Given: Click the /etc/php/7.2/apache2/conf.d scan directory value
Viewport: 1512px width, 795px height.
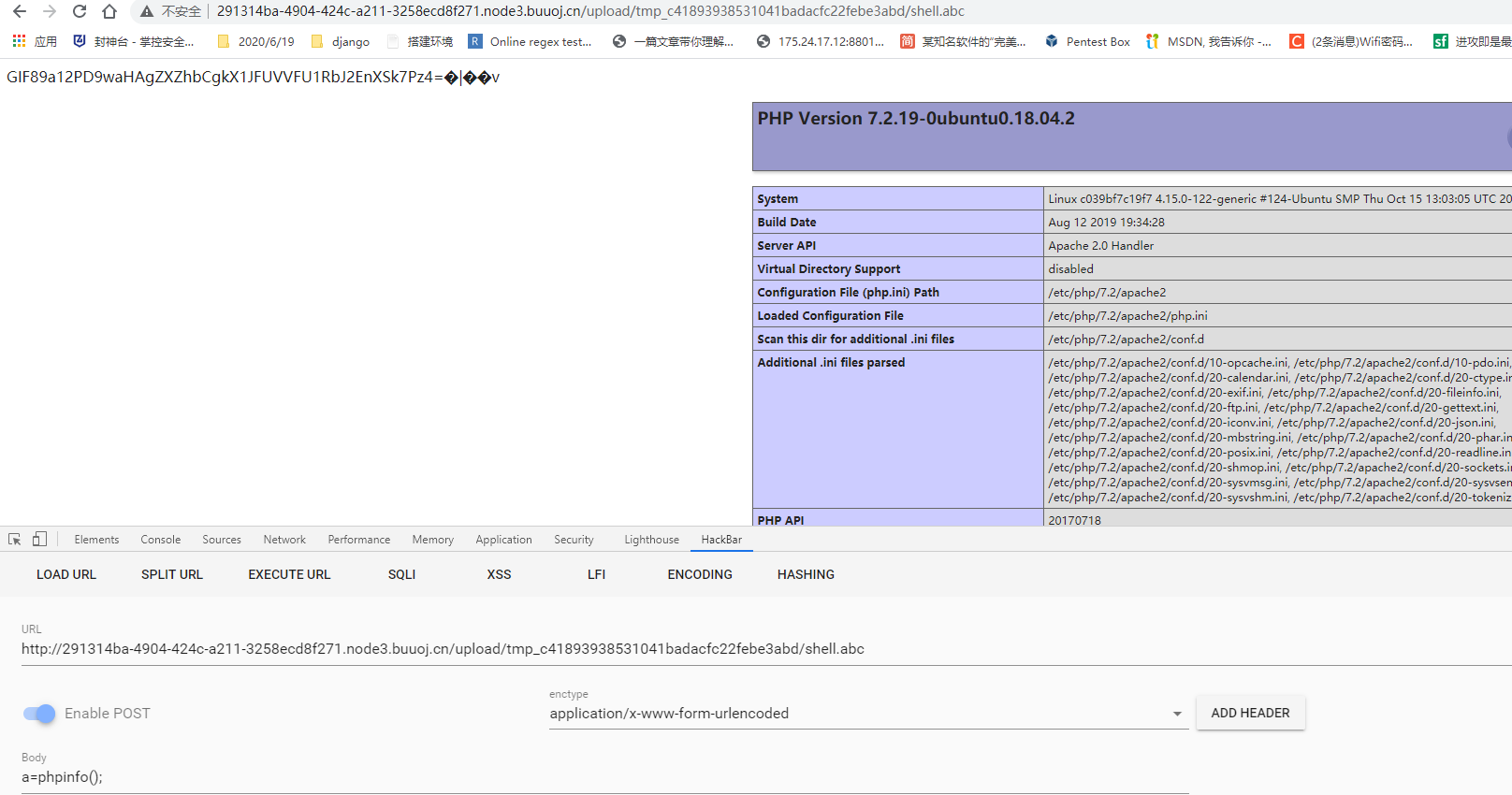Looking at the screenshot, I should (1127, 340).
